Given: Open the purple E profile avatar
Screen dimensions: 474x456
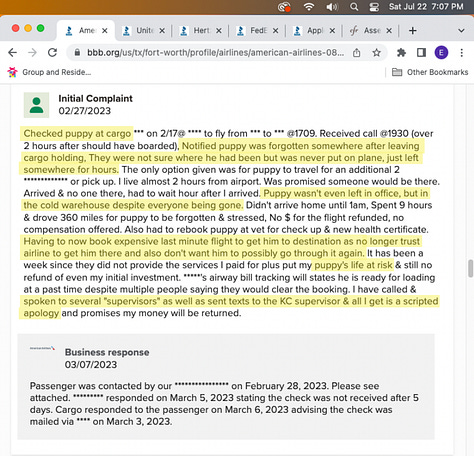Looking at the screenshot, I should (x=441, y=52).
